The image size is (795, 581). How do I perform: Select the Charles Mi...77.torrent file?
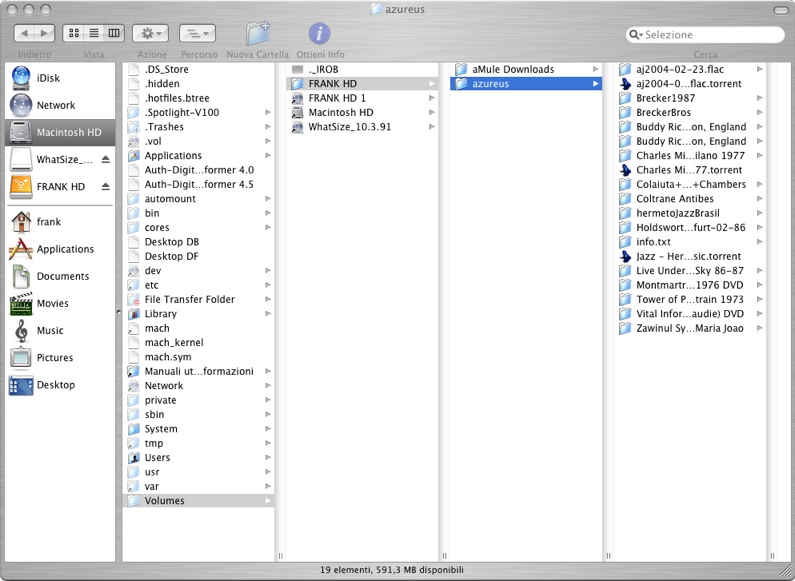pyautogui.click(x=690, y=170)
